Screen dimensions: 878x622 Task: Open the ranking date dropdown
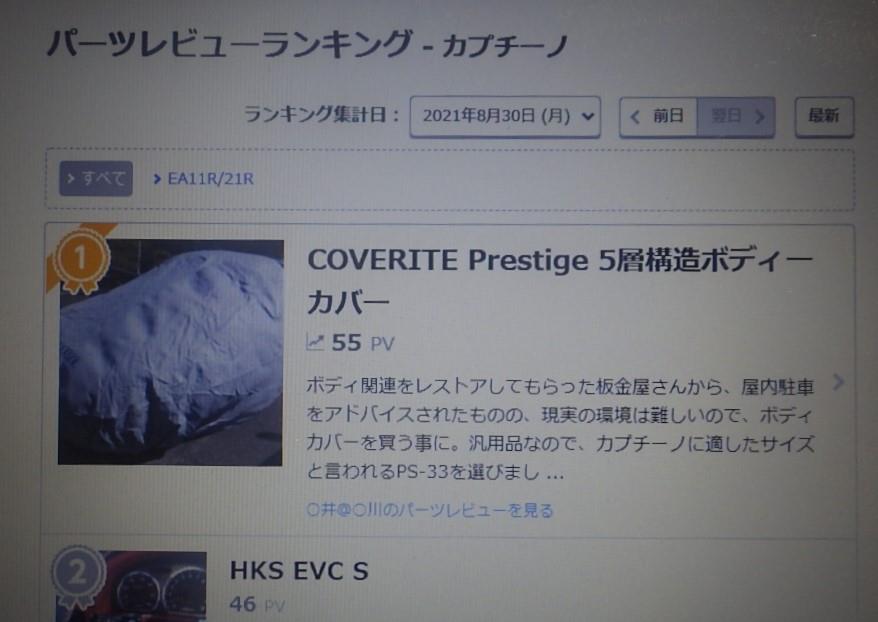(x=505, y=116)
